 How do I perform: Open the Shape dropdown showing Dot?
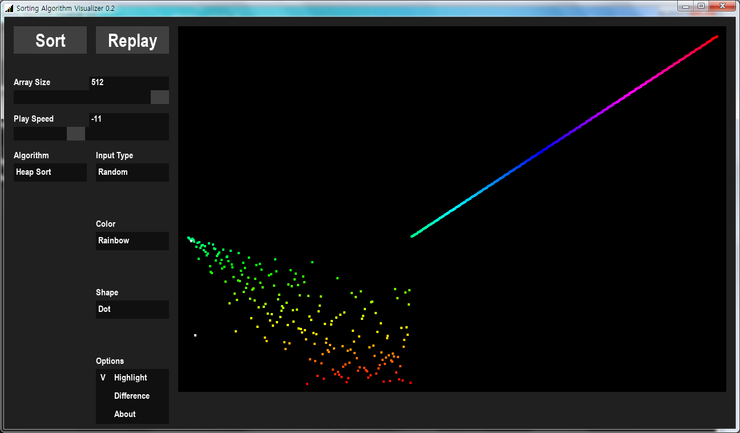click(x=132, y=309)
